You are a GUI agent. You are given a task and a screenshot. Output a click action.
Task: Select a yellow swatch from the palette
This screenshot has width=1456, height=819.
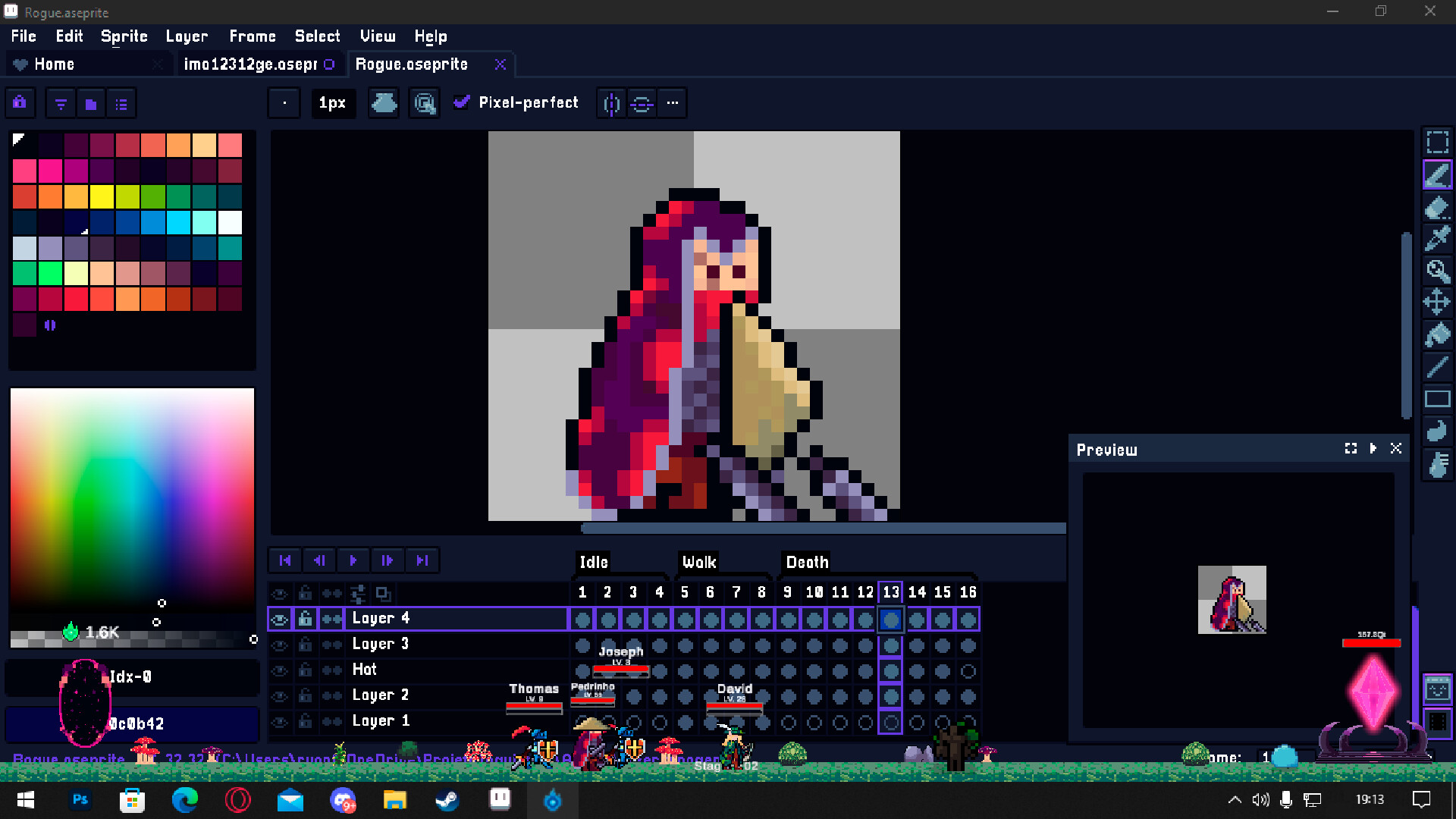click(102, 196)
